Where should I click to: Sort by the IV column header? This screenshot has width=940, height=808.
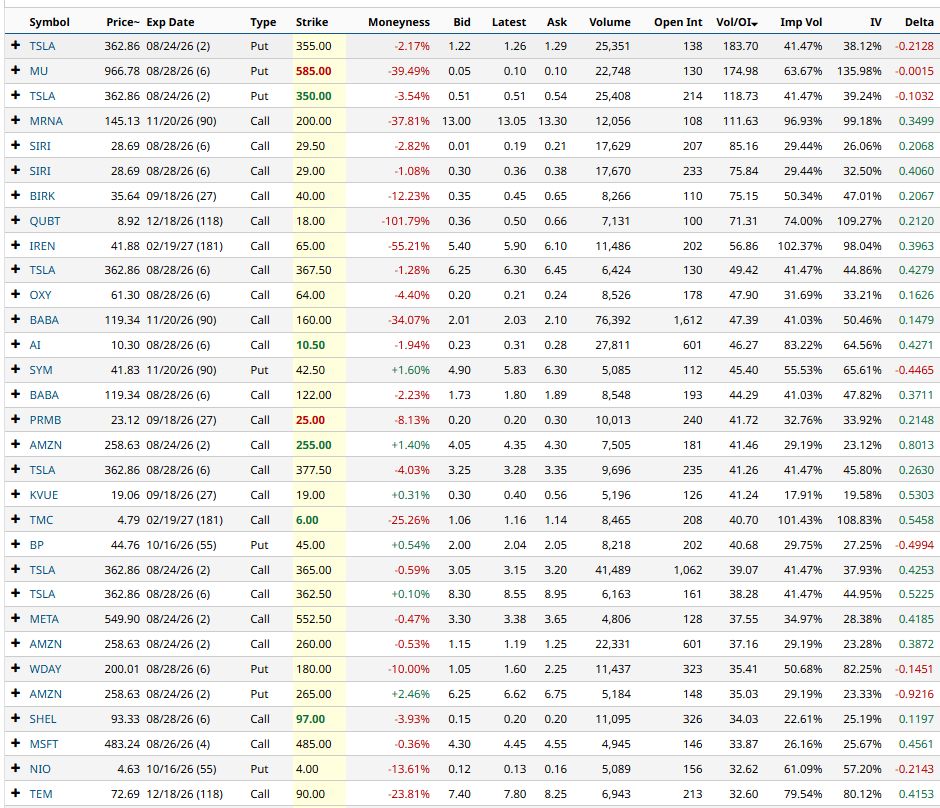pyautogui.click(x=876, y=22)
